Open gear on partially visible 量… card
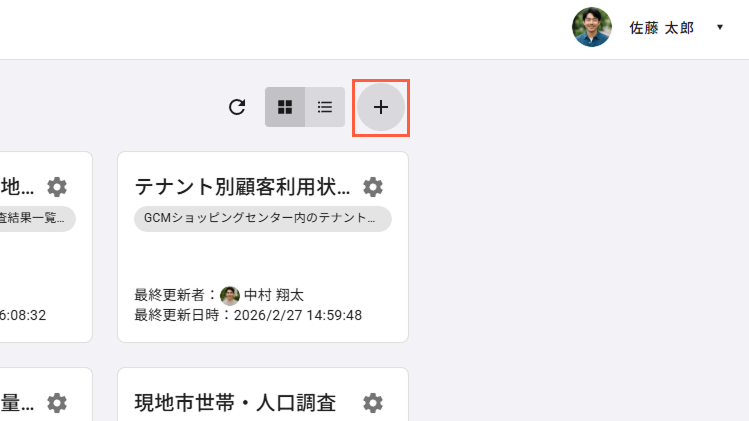This screenshot has width=749, height=421. (x=57, y=403)
